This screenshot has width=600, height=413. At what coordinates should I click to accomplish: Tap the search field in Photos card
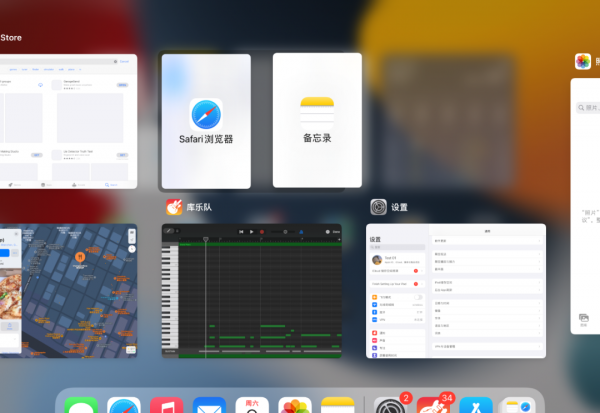point(589,108)
